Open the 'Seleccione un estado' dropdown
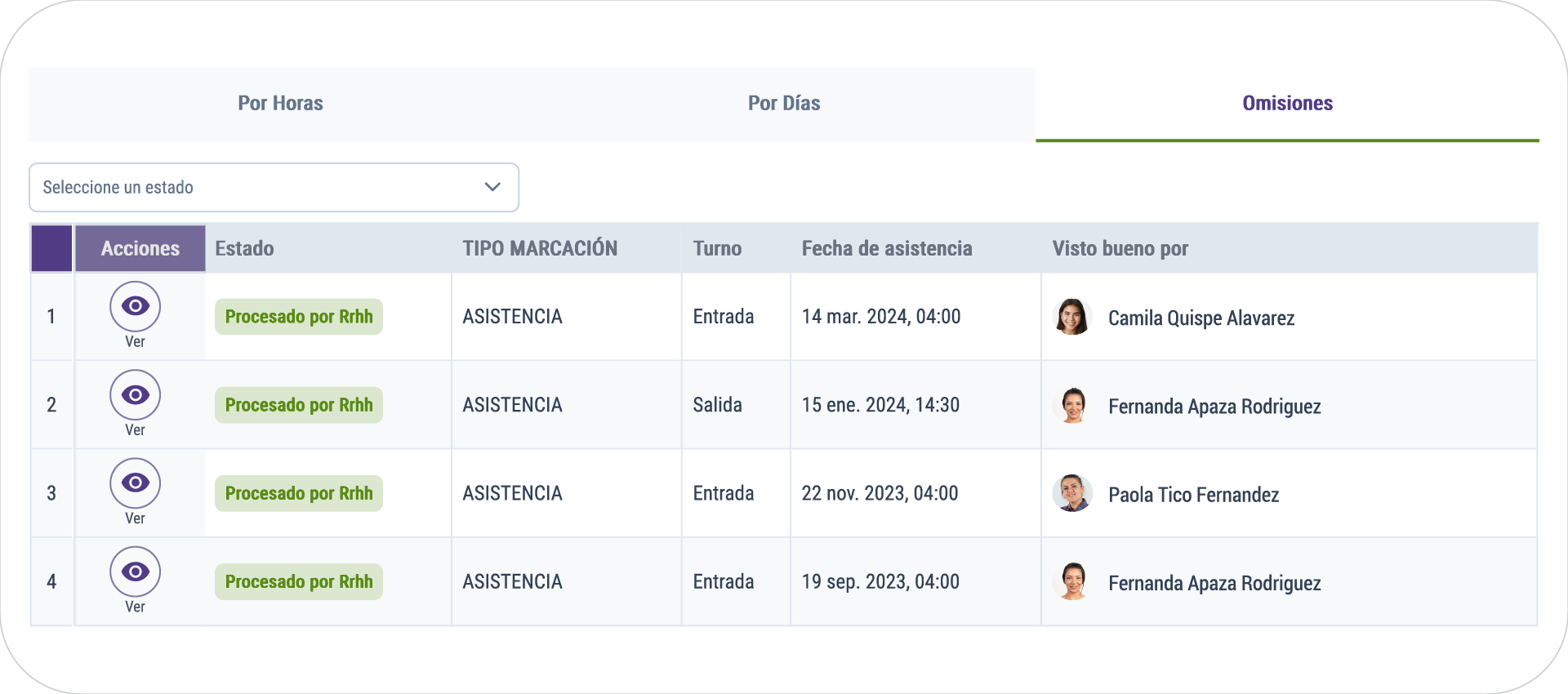Viewport: 1568px width, 694px height. point(274,187)
